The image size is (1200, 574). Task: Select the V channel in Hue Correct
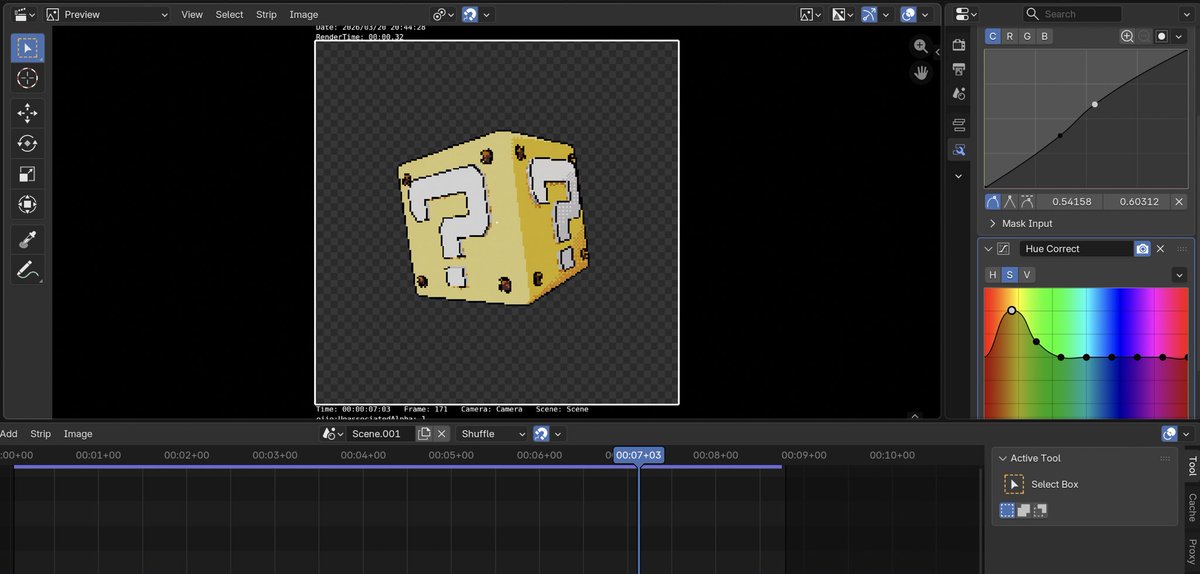1027,275
